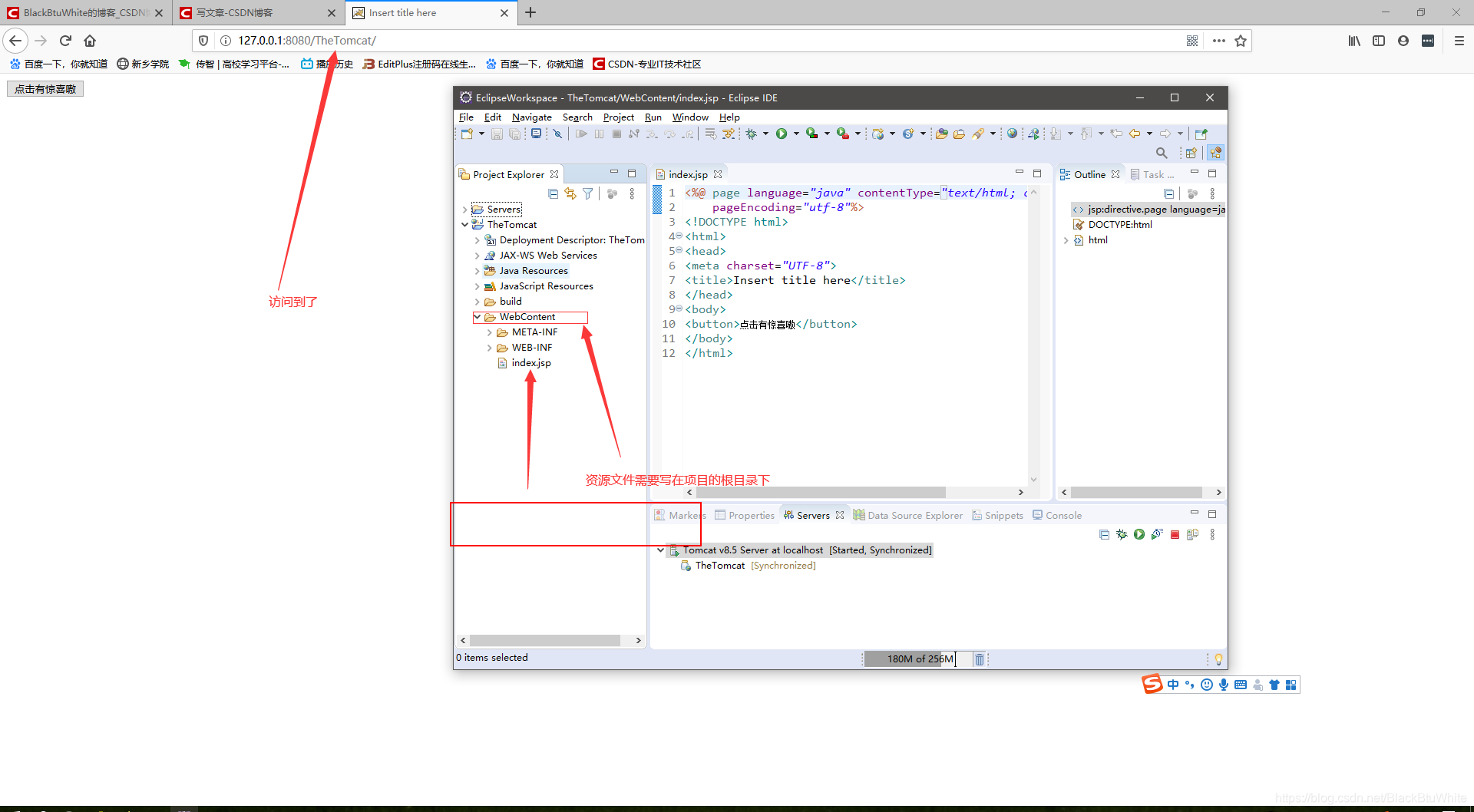Expand the WEB-INF folder
Image resolution: width=1474 pixels, height=812 pixels.
click(x=490, y=348)
